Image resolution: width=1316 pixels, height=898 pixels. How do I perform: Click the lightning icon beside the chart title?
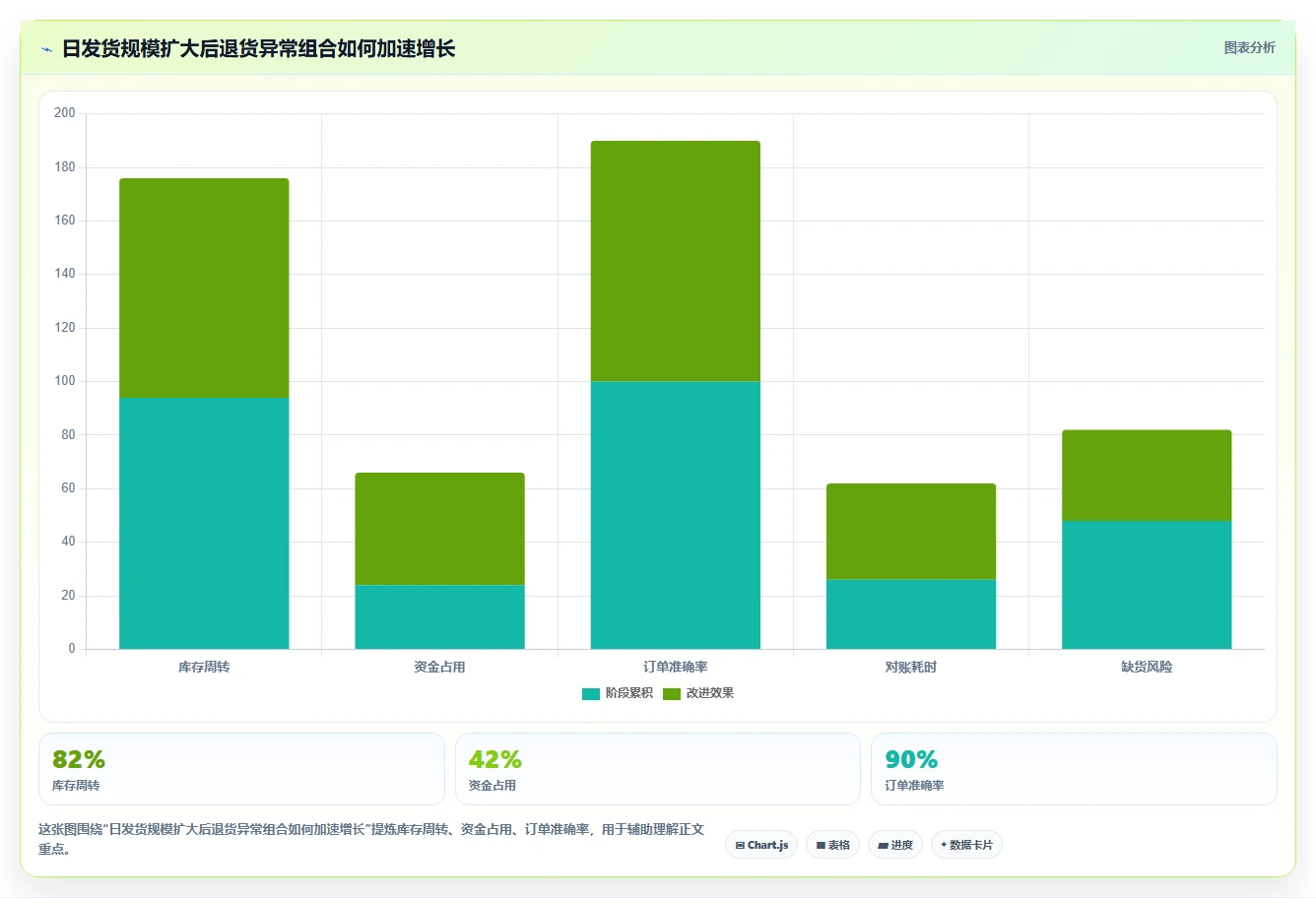(x=46, y=49)
